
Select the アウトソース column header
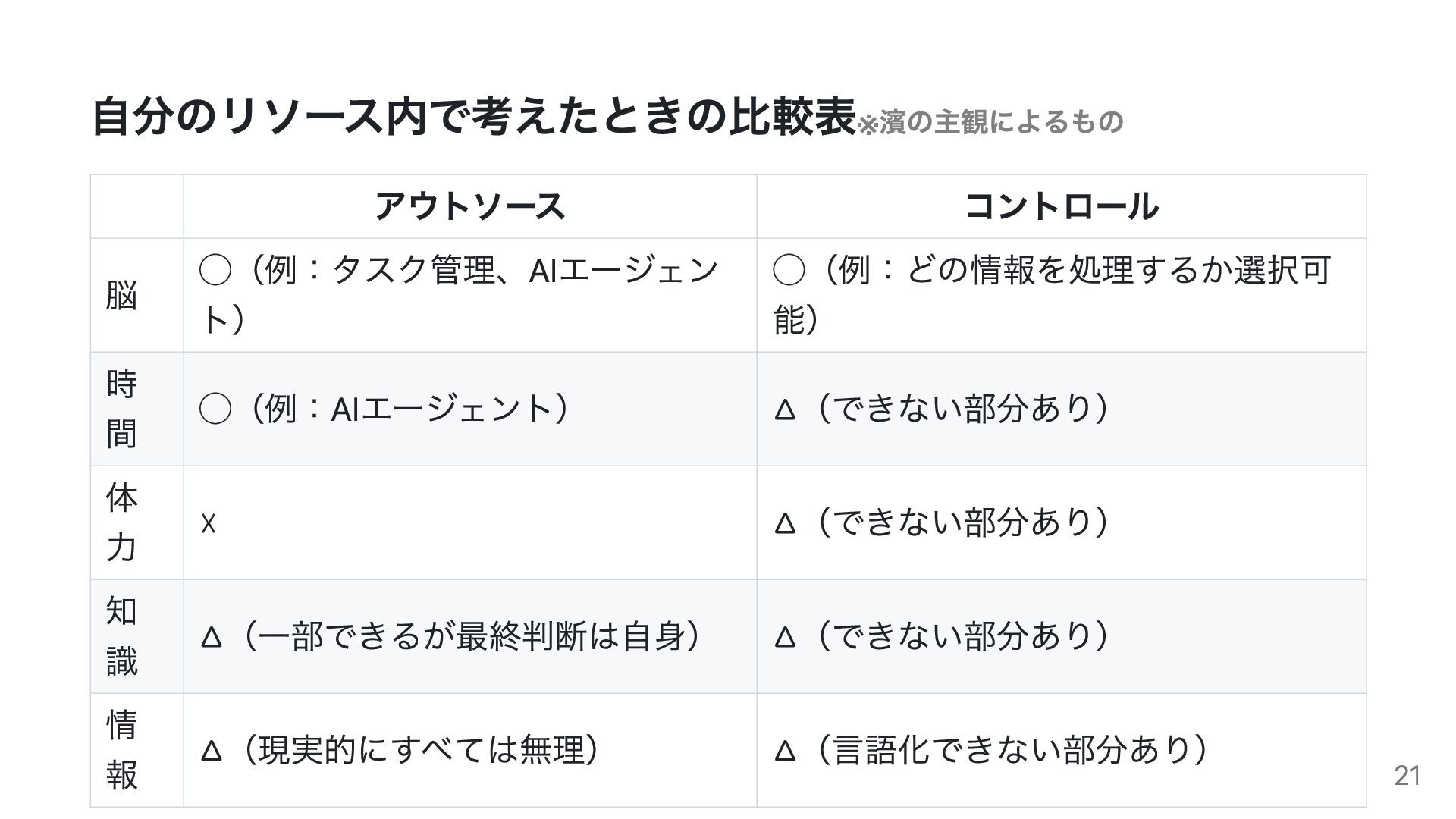(x=470, y=206)
